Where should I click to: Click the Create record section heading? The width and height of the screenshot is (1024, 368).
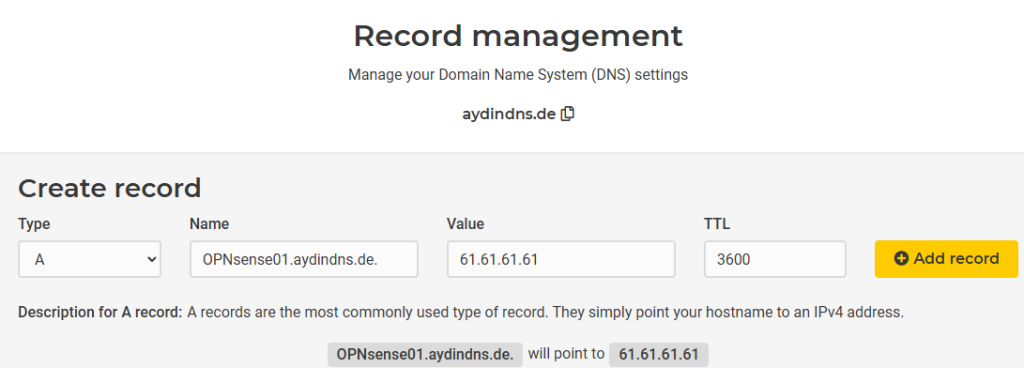110,188
